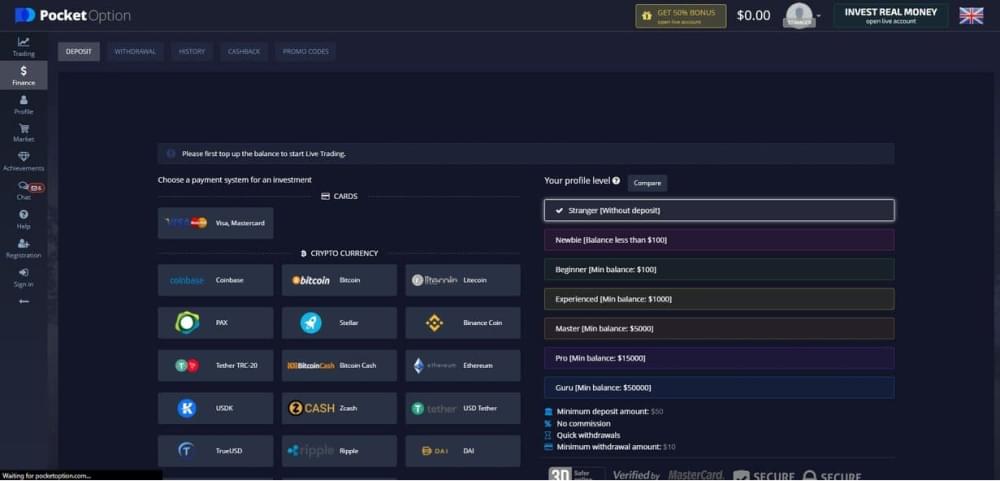The image size is (1000, 481).
Task: Switch to the Withdrawal tab
Action: click(135, 52)
